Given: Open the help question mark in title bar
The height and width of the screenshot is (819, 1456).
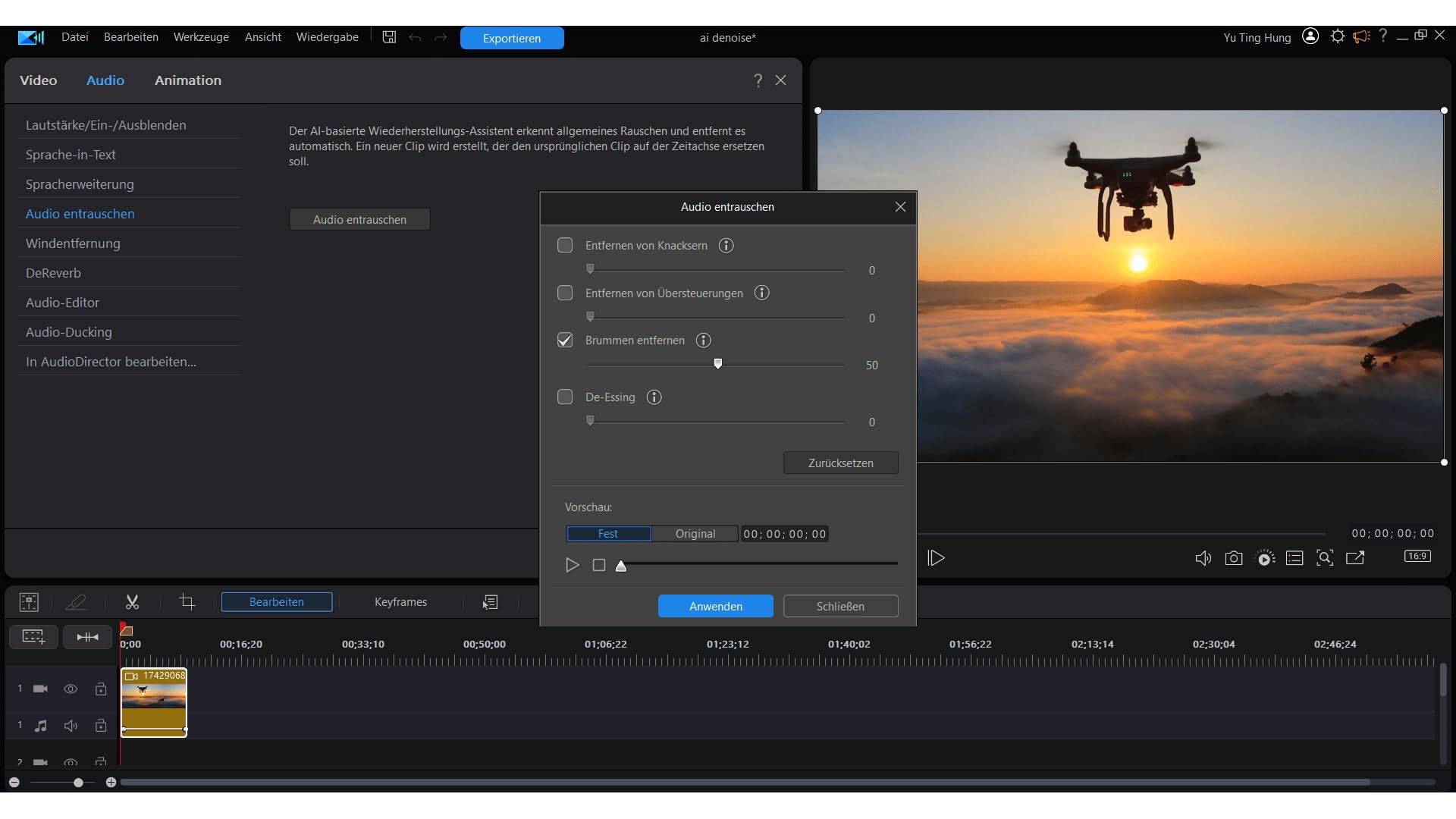Looking at the screenshot, I should [x=1383, y=36].
